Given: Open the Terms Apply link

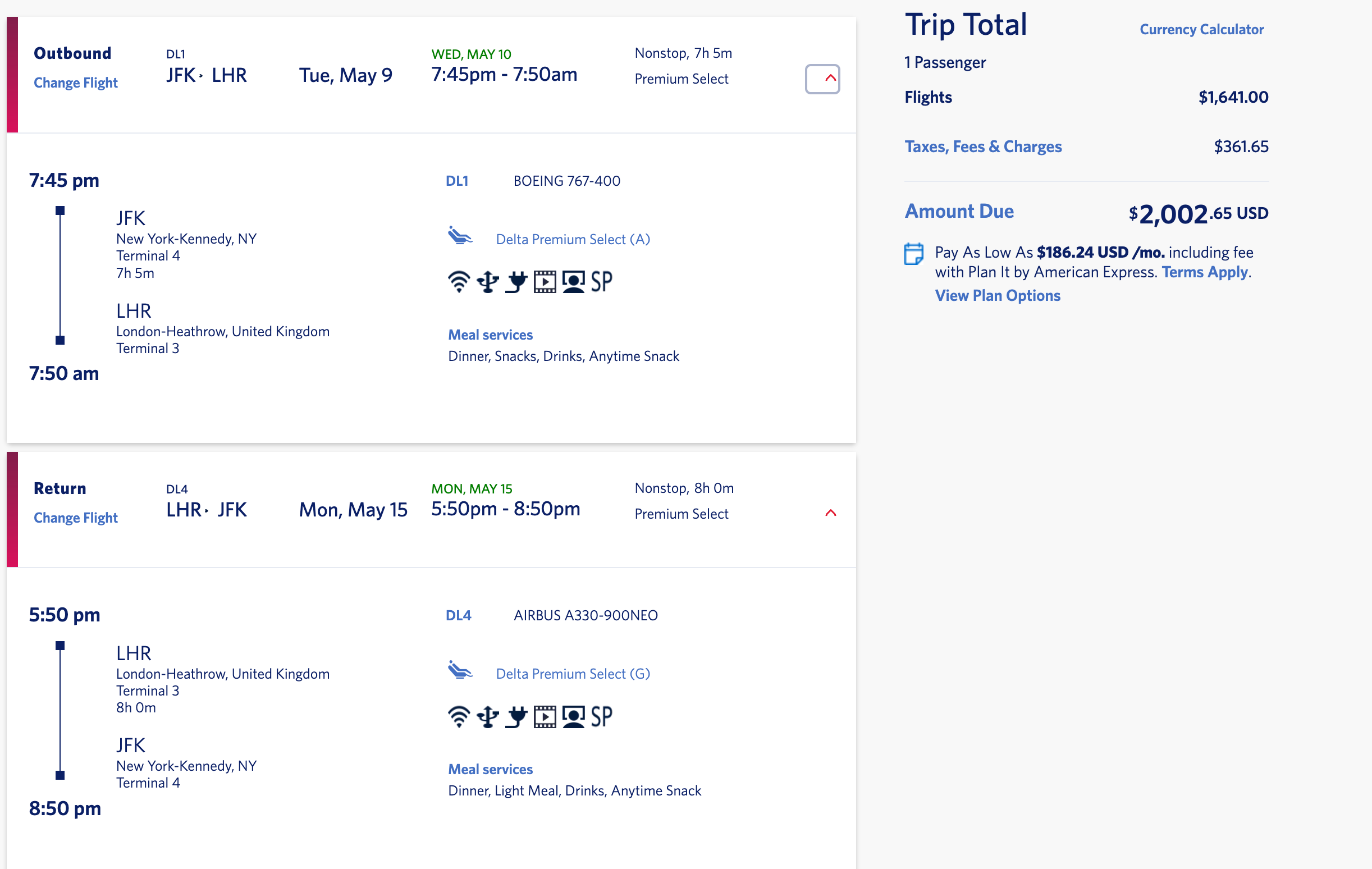Looking at the screenshot, I should (1205, 272).
